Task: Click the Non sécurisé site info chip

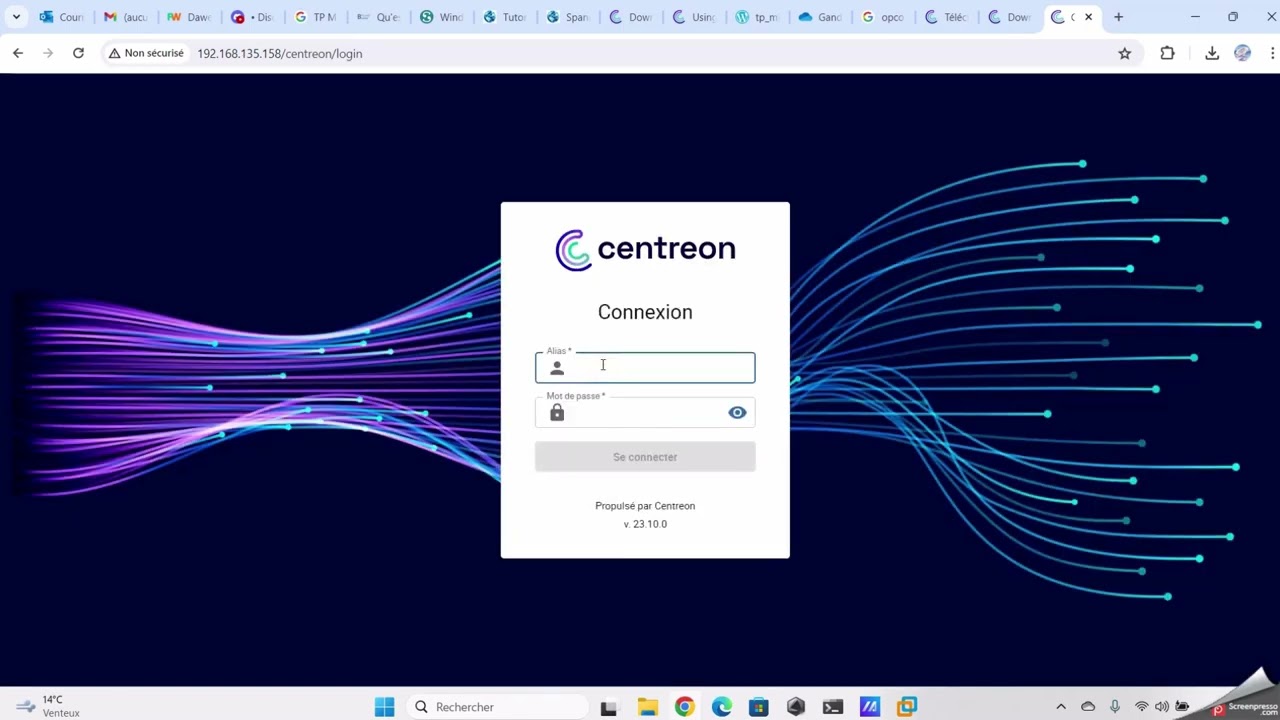Action: click(x=146, y=53)
